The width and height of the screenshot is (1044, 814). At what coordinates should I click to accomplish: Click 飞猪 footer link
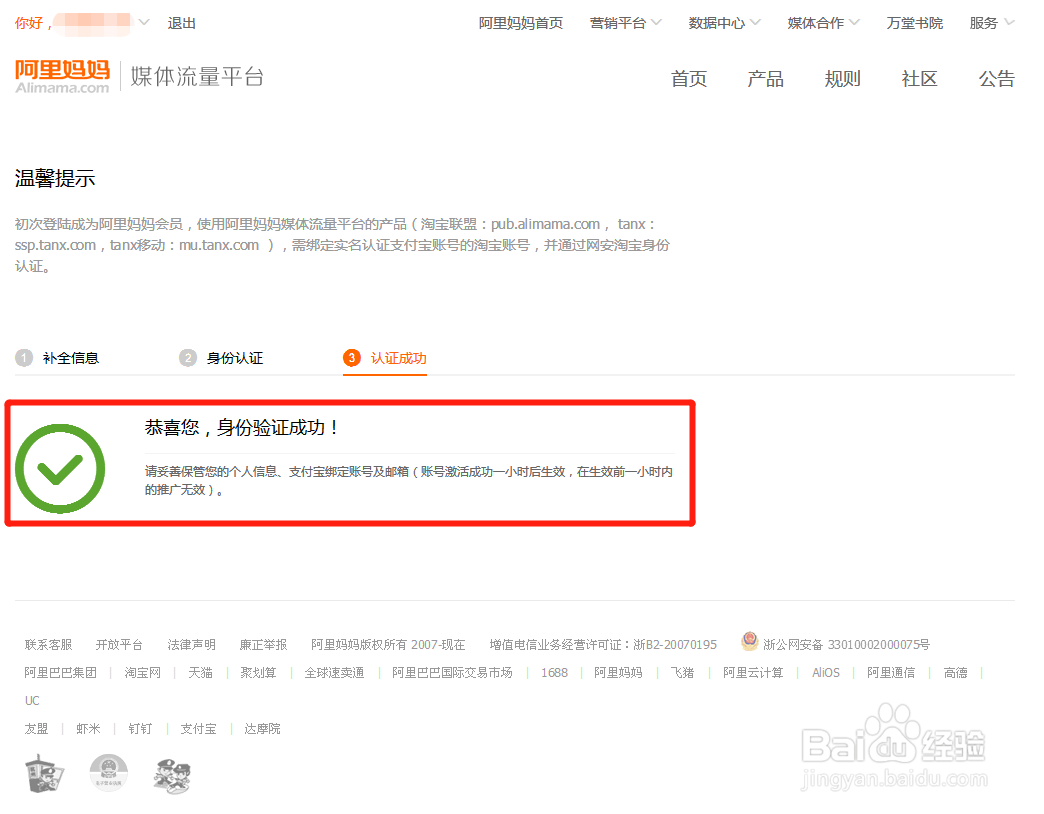(682, 672)
